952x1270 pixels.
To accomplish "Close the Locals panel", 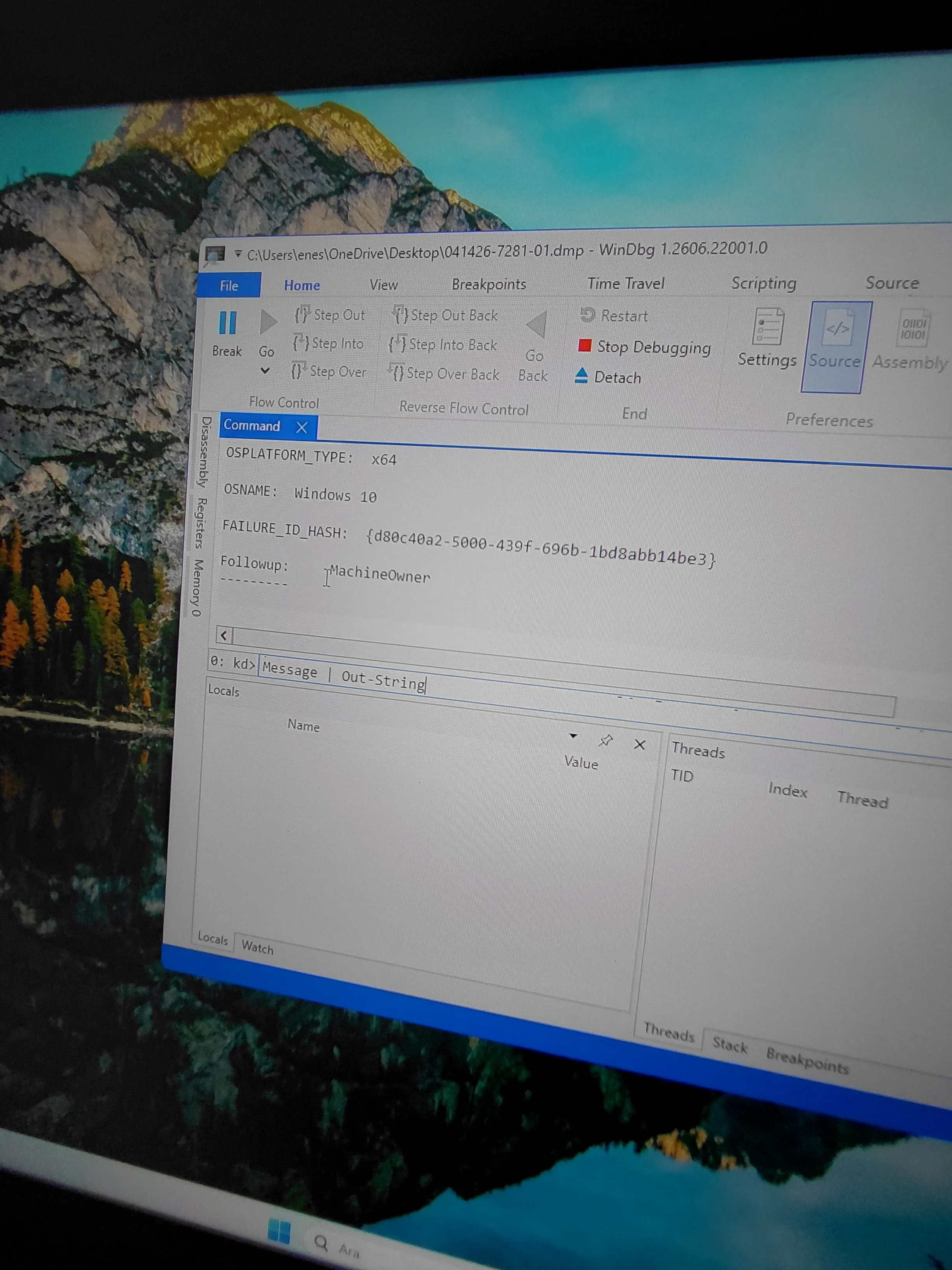I will click(x=640, y=745).
